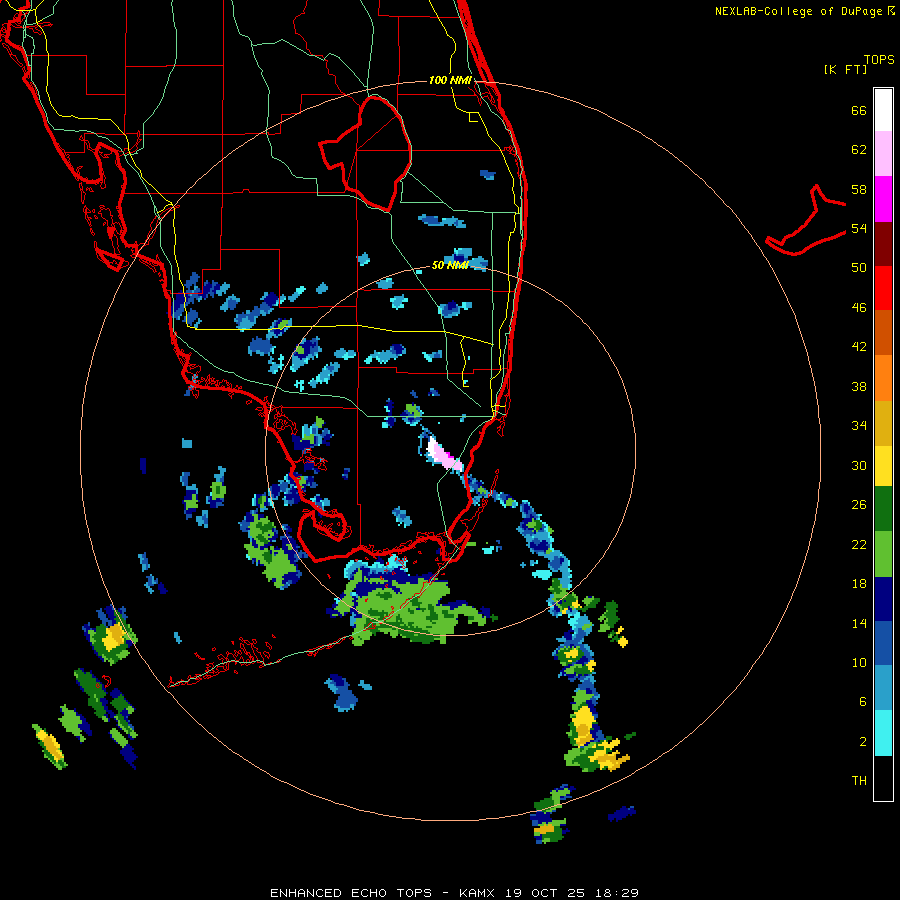900x900 pixels.
Task: Click the bright red legend swatch
Action: tap(883, 289)
